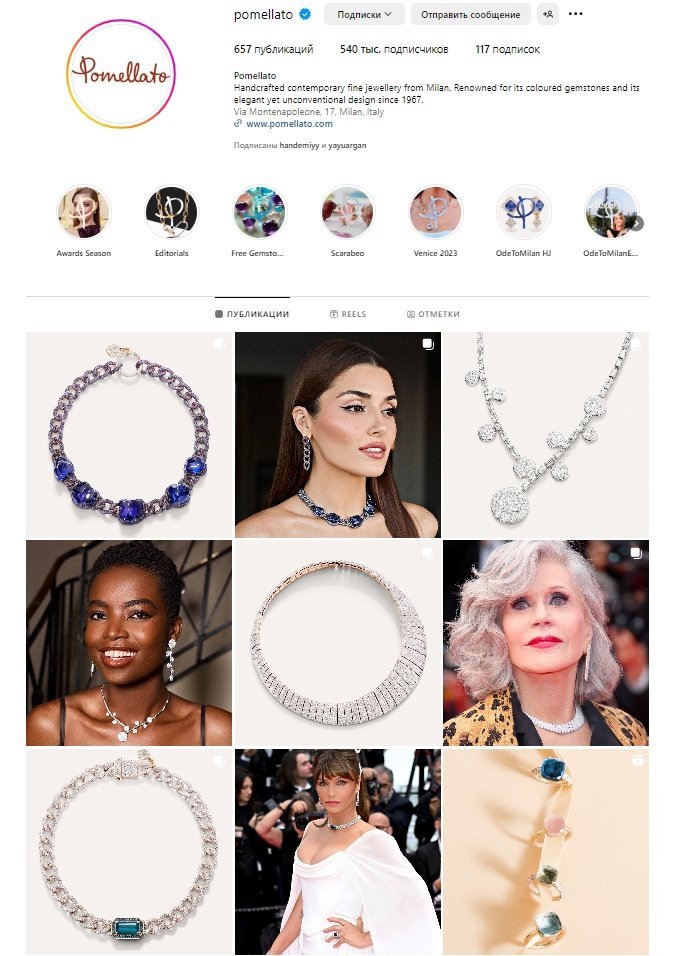
Task: Open the Venice 2023 highlight
Action: (435, 212)
